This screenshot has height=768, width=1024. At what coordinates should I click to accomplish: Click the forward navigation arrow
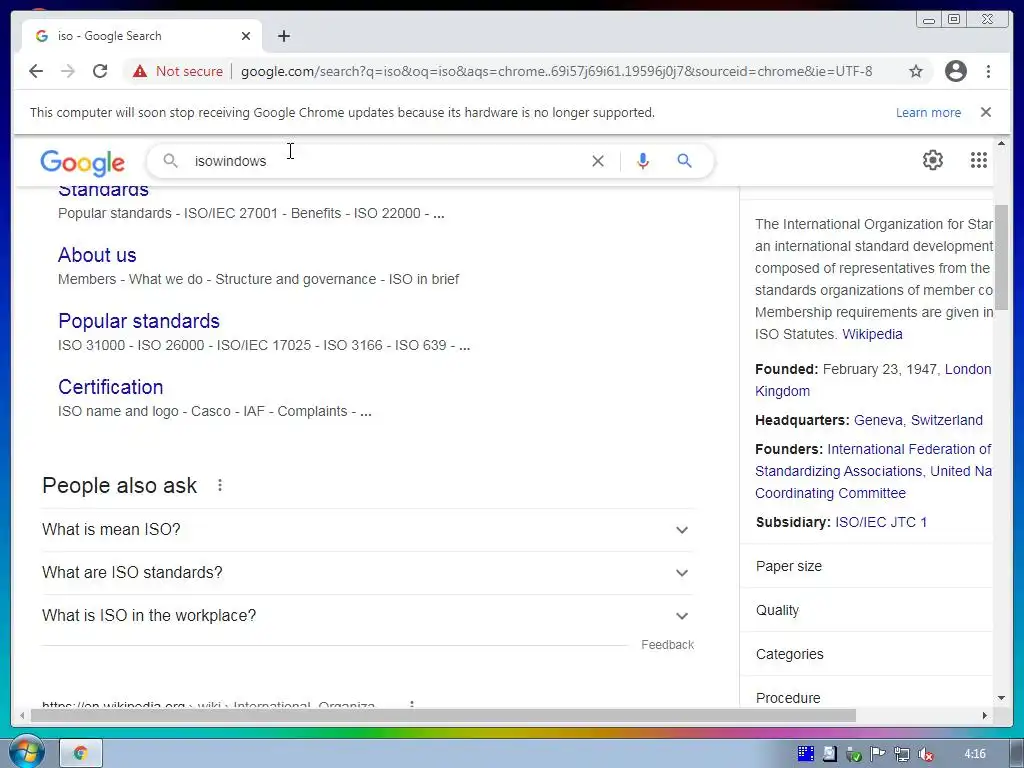[x=68, y=71]
